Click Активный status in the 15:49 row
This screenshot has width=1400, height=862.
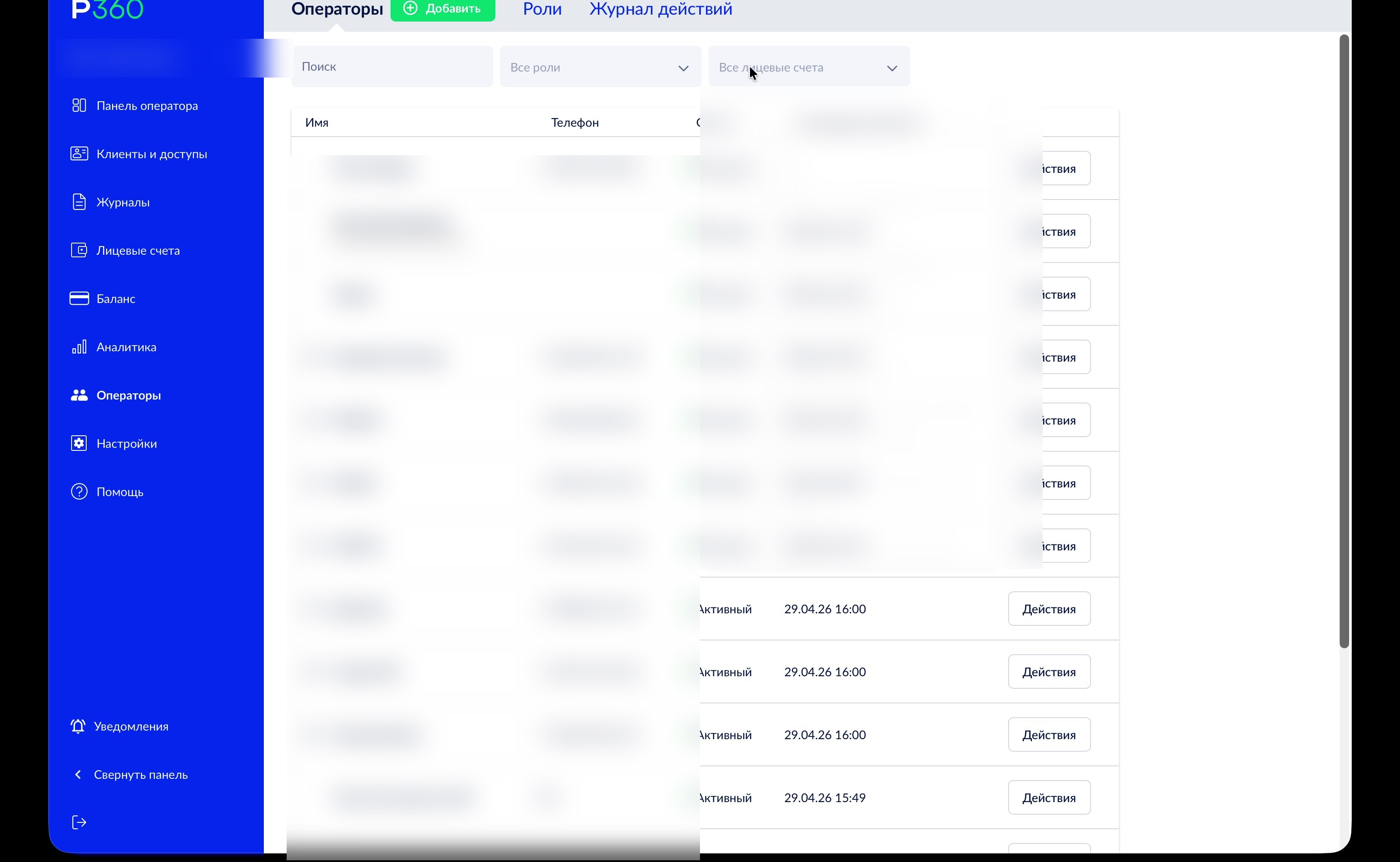[x=725, y=798]
